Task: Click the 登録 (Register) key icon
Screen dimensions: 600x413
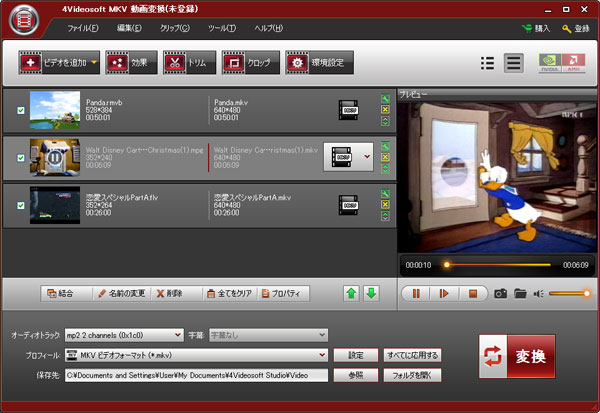Action: (x=566, y=28)
